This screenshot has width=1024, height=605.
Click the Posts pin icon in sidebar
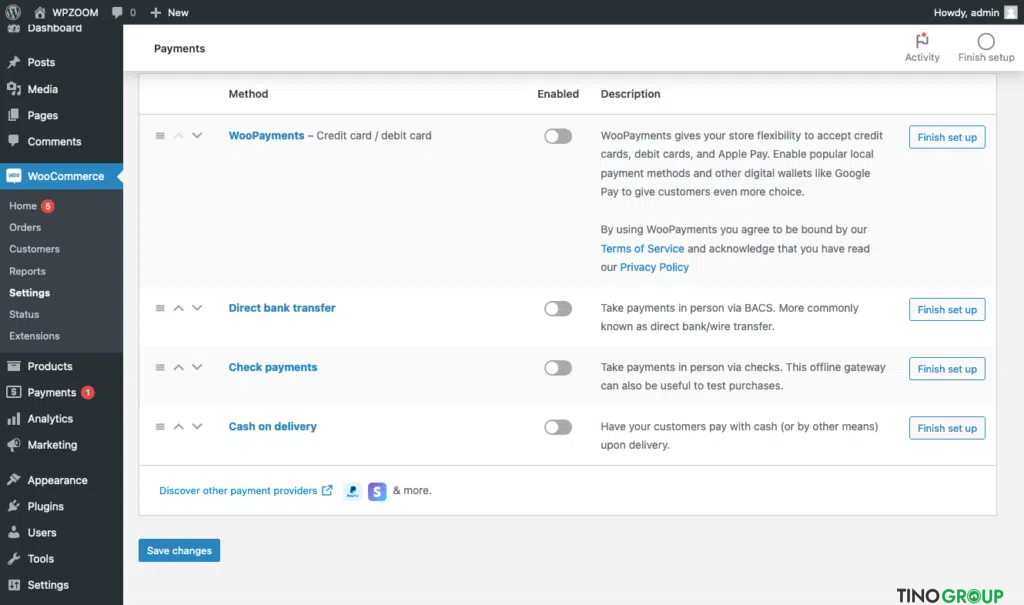14,62
